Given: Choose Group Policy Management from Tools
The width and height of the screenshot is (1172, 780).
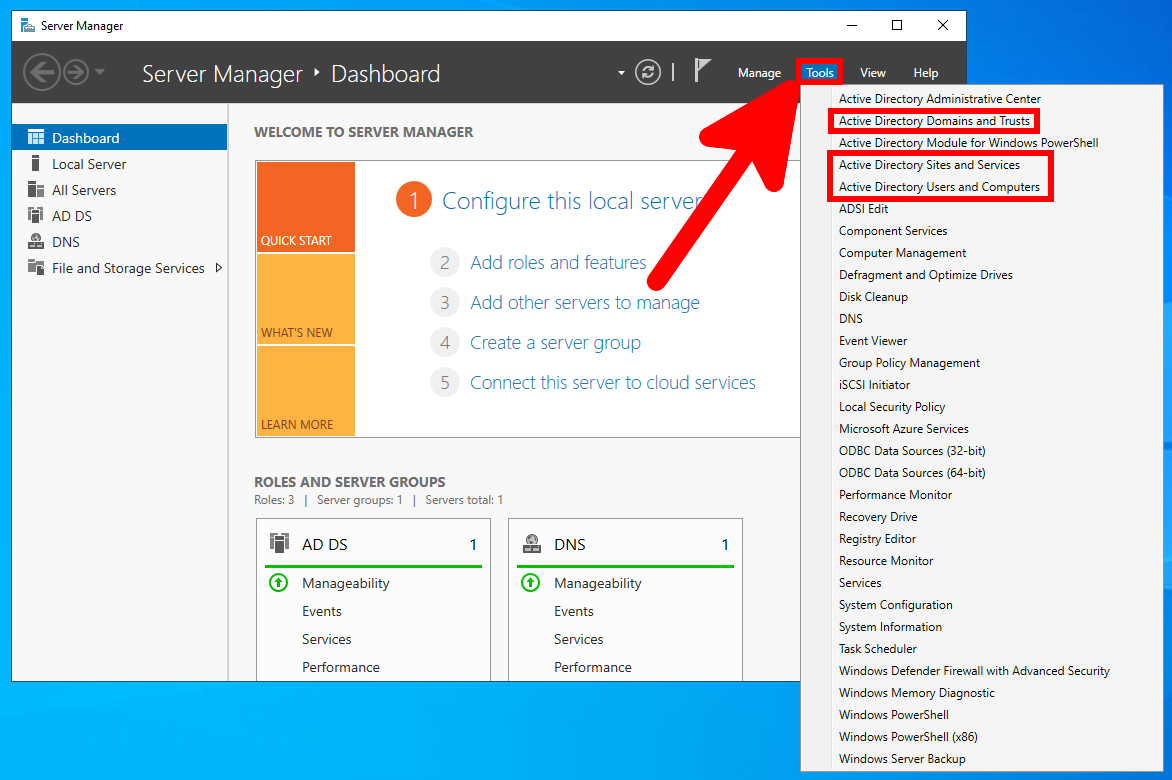Looking at the screenshot, I should pos(909,363).
